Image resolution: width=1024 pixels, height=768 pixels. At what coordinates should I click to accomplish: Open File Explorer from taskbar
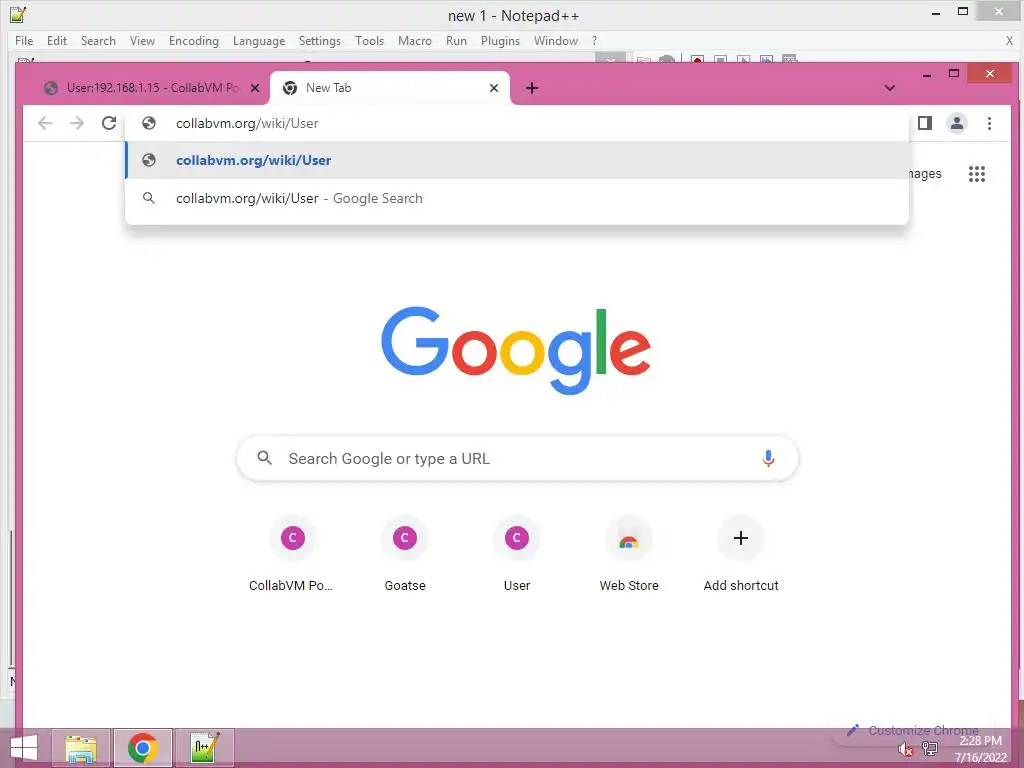coord(81,748)
